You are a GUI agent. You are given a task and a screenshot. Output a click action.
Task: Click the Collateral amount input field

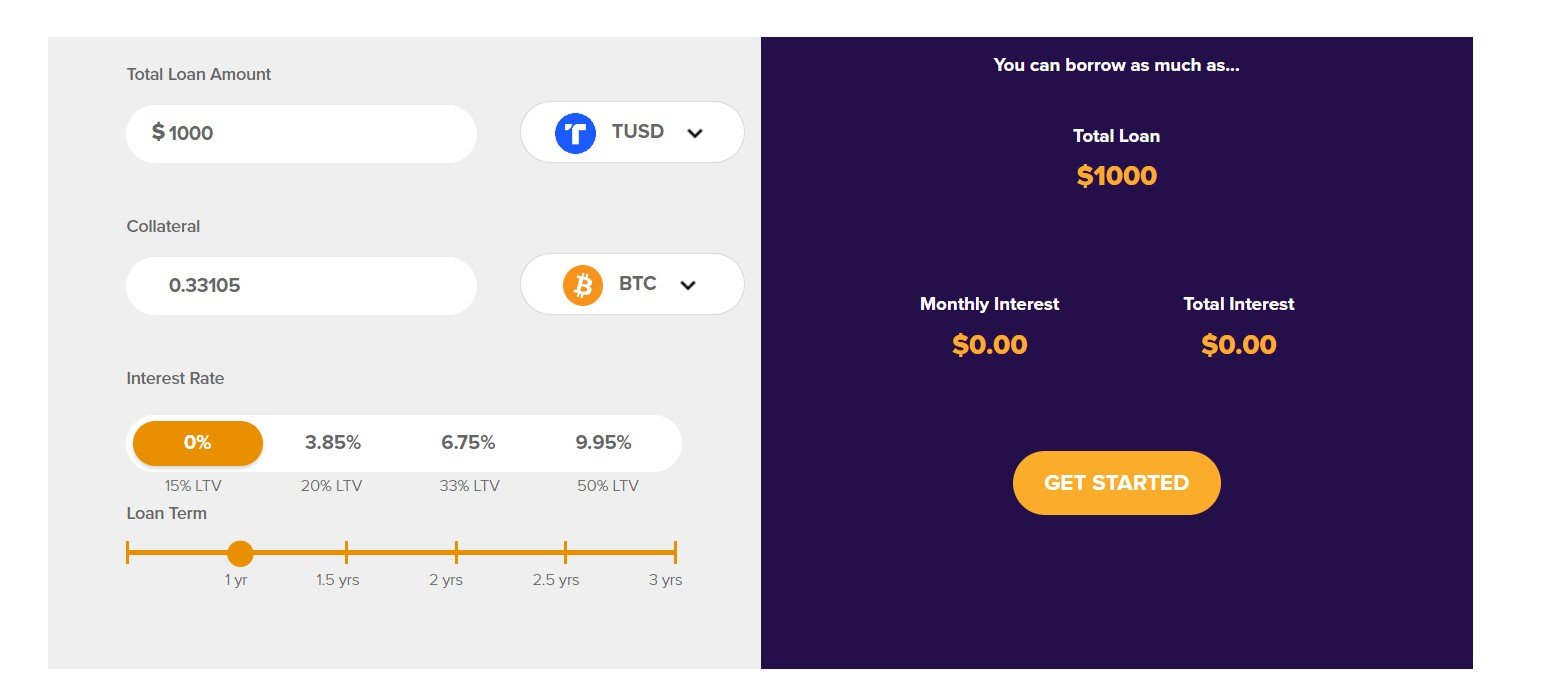coord(301,286)
